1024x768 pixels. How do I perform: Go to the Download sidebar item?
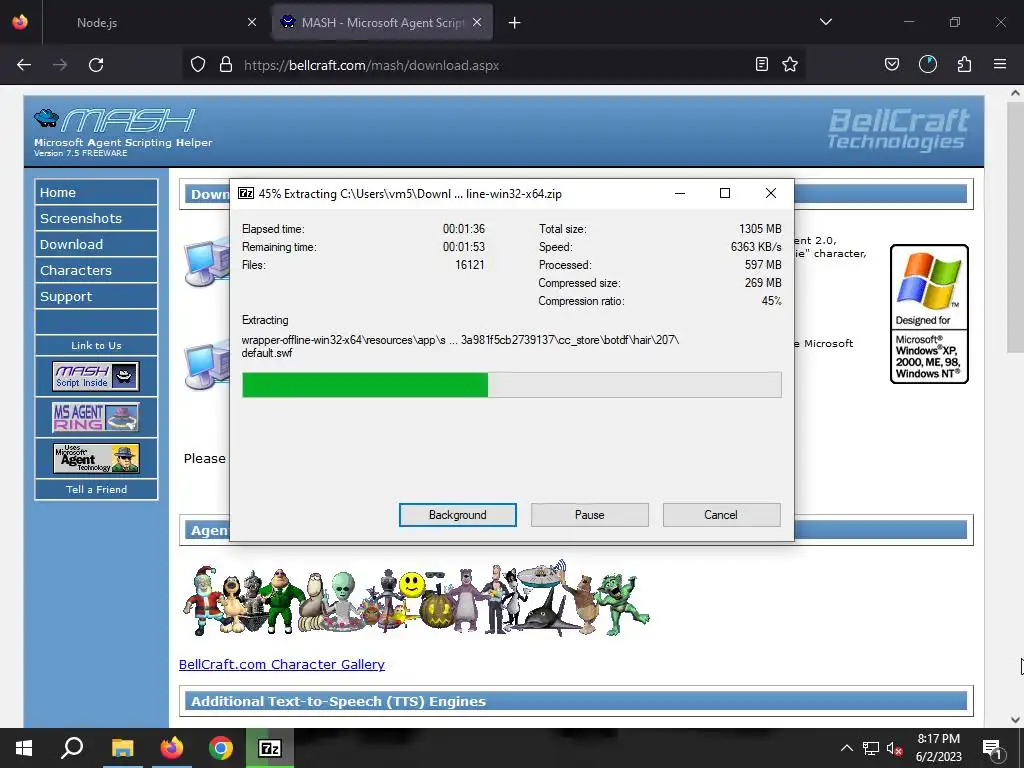[96, 244]
